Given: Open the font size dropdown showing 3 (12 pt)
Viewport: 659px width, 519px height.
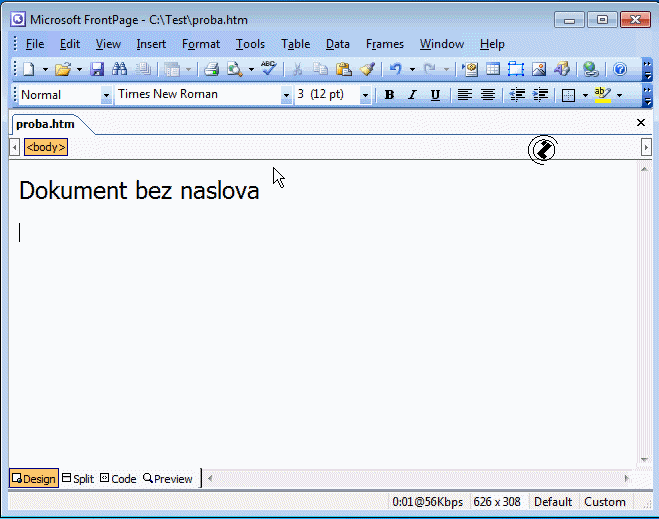Looking at the screenshot, I should (x=365, y=95).
